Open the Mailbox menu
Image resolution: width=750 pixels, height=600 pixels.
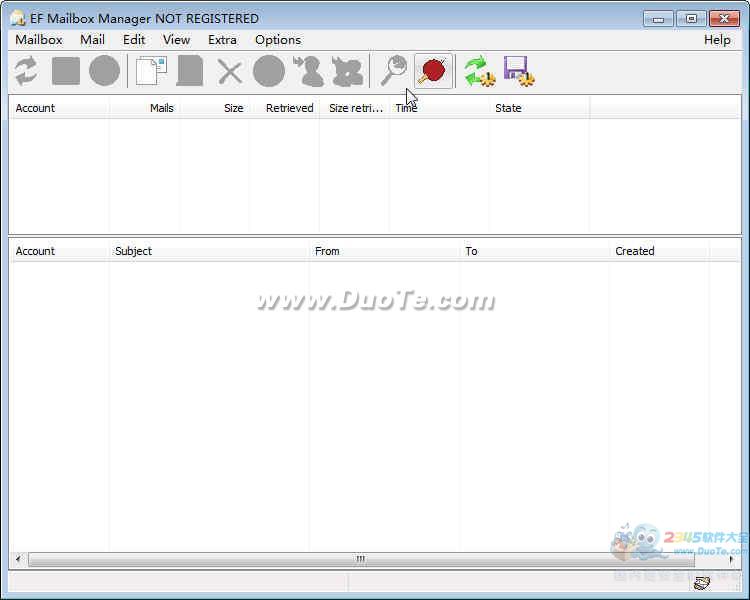point(39,40)
